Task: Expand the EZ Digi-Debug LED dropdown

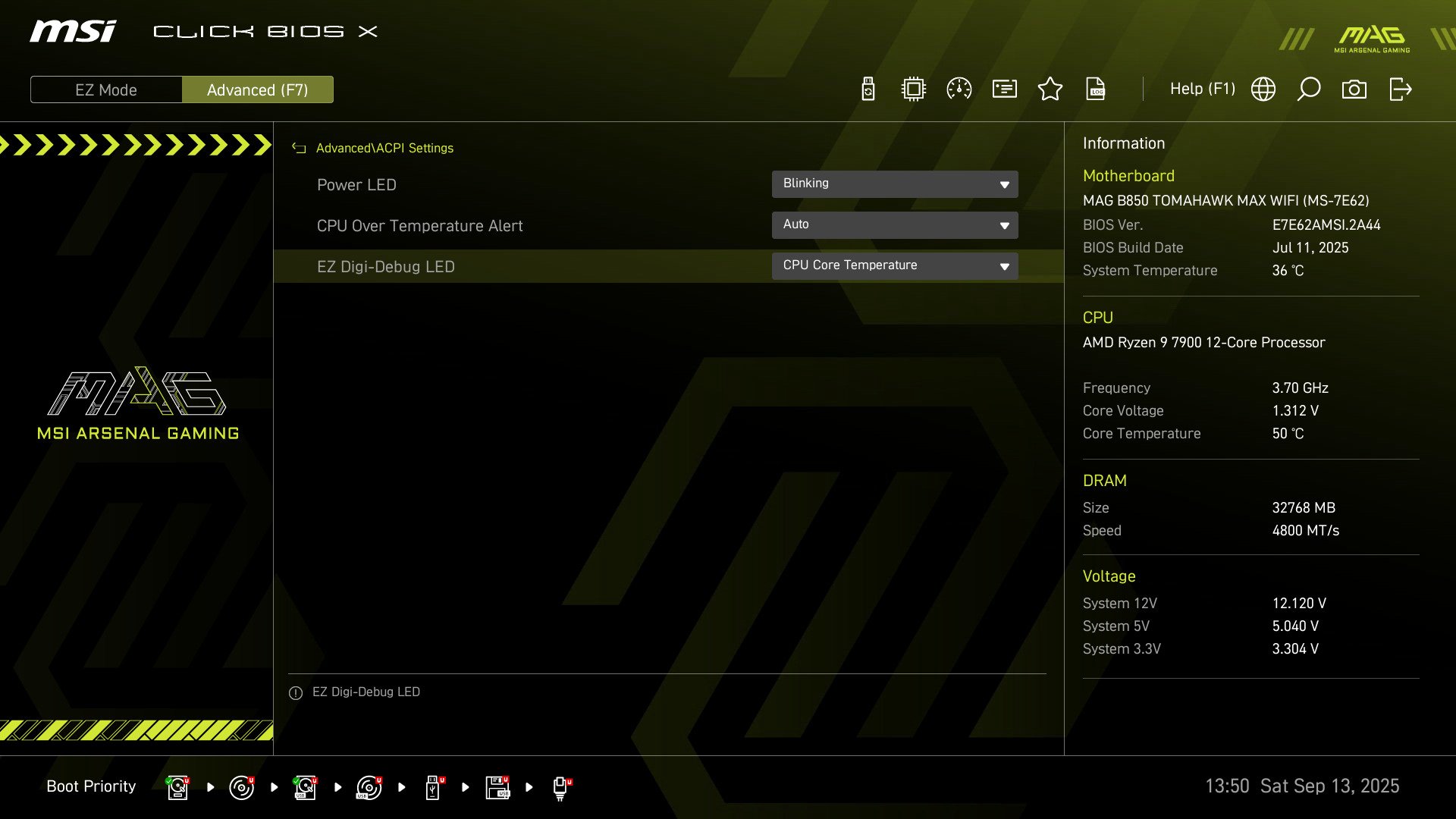Action: 895,266
